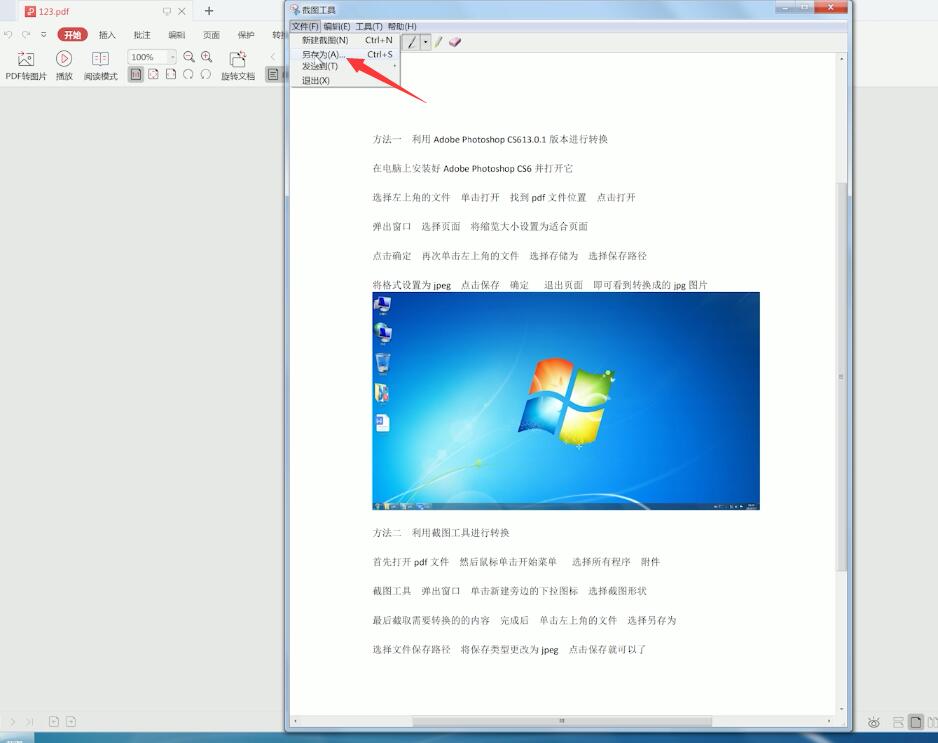Screen dimensions: 938x743
Task: Open the 旋转文档 rotate document tool
Action: point(237,59)
